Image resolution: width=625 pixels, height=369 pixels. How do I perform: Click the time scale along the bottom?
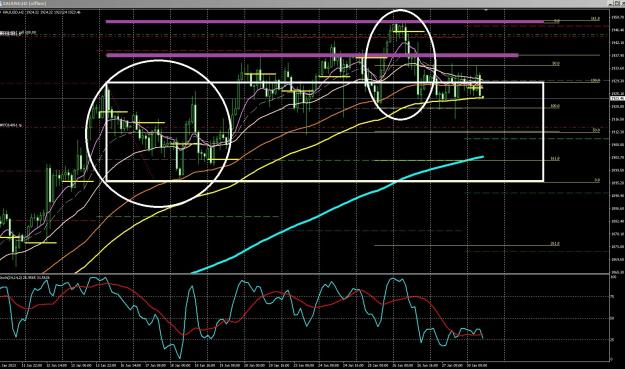tap(305, 365)
